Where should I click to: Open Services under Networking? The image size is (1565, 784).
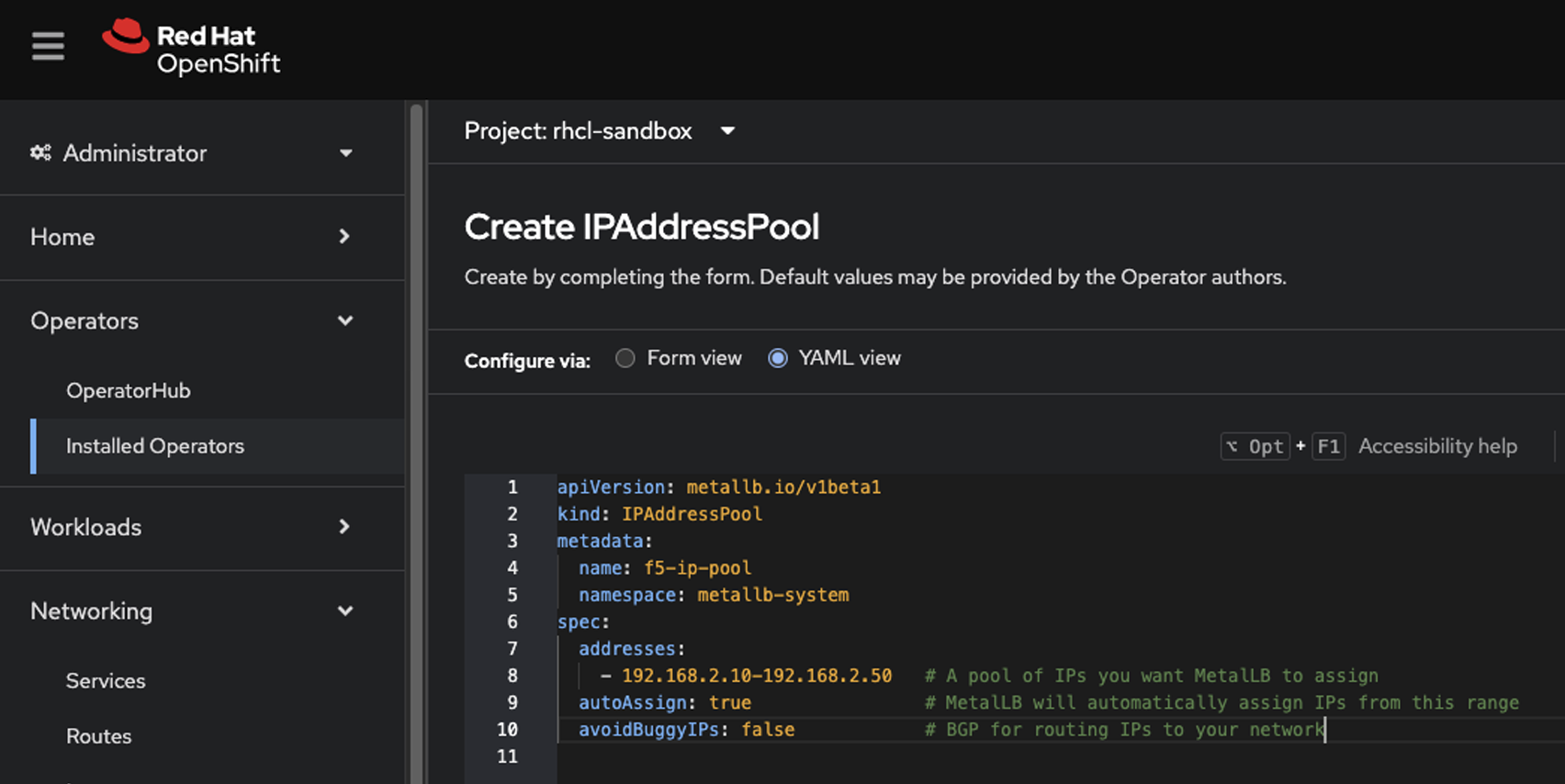pos(106,681)
